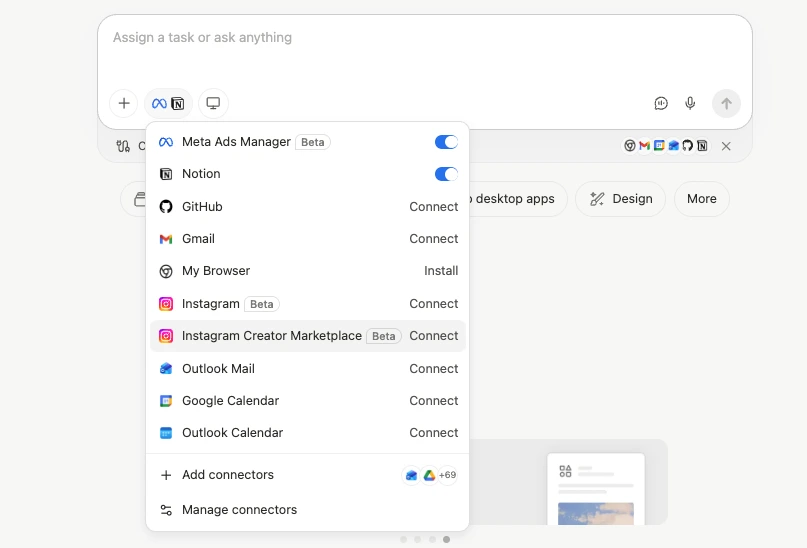
Task: Close the connectors banner with X
Action: point(726,146)
